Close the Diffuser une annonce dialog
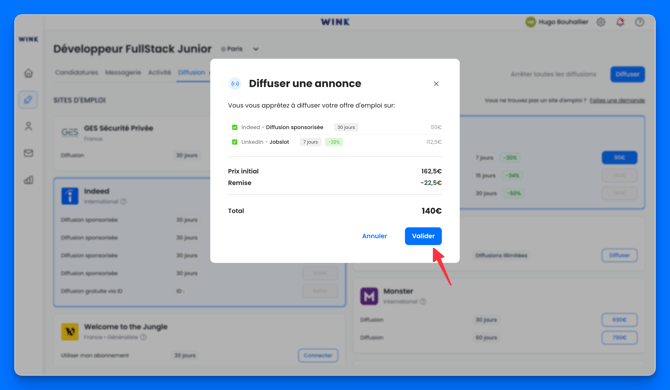Image resolution: width=670 pixels, height=390 pixels. (x=436, y=84)
